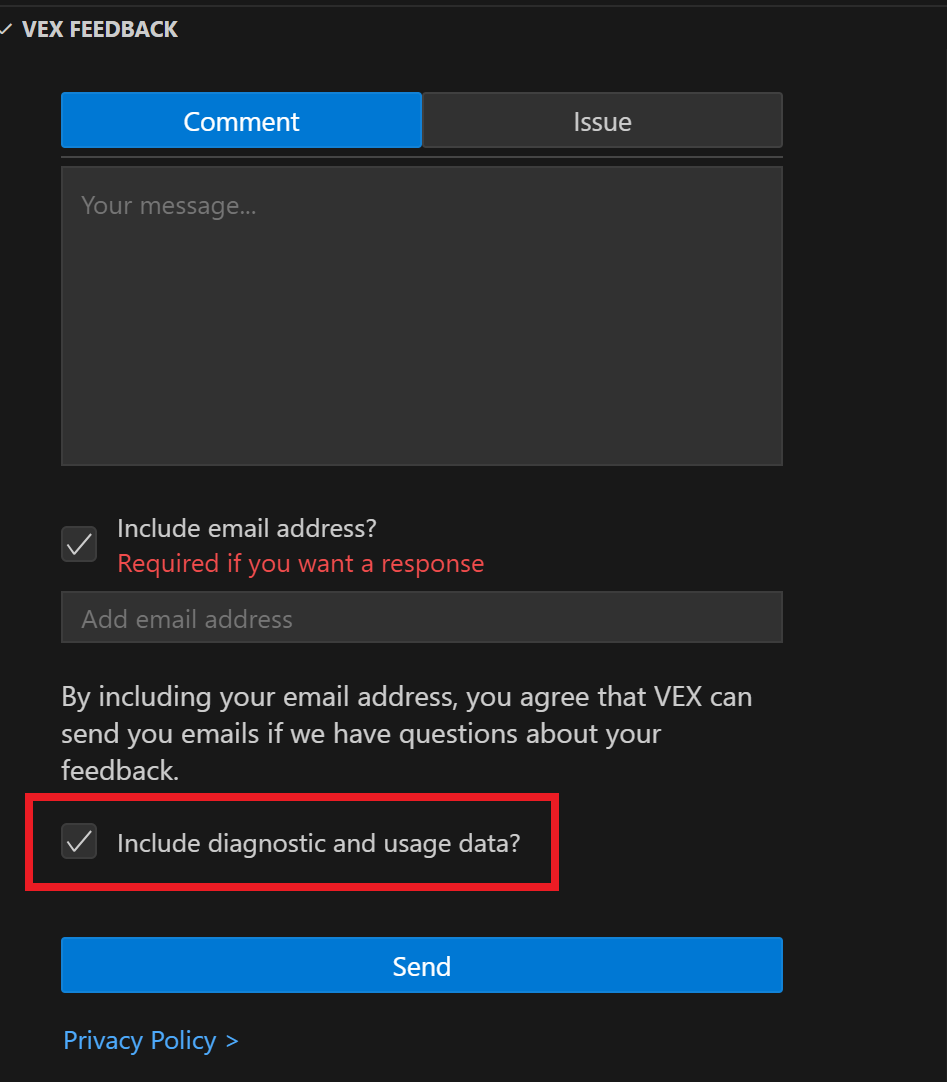Collapse the VEX Feedback section chevron
Viewport: 947px width, 1082px height.
tap(6, 30)
